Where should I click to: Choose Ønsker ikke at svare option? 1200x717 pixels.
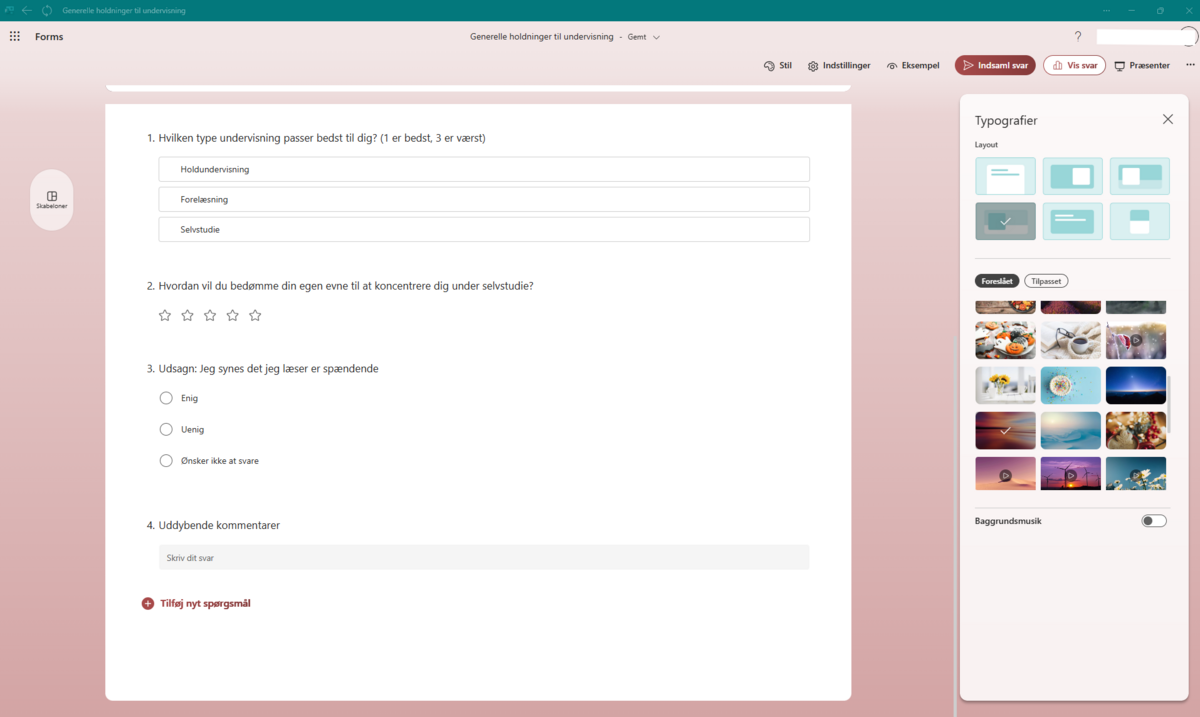(166, 461)
